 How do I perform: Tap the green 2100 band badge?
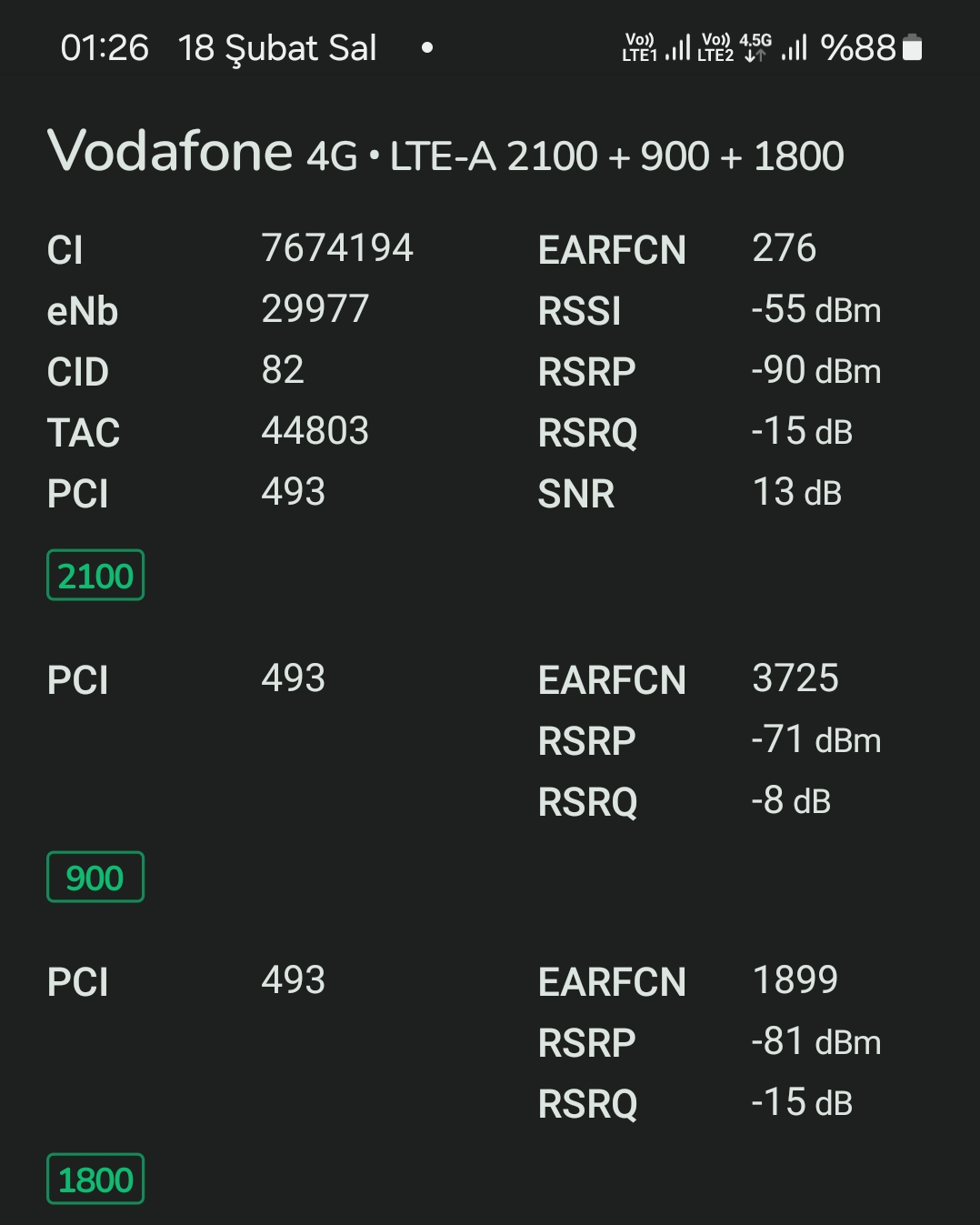coord(95,575)
